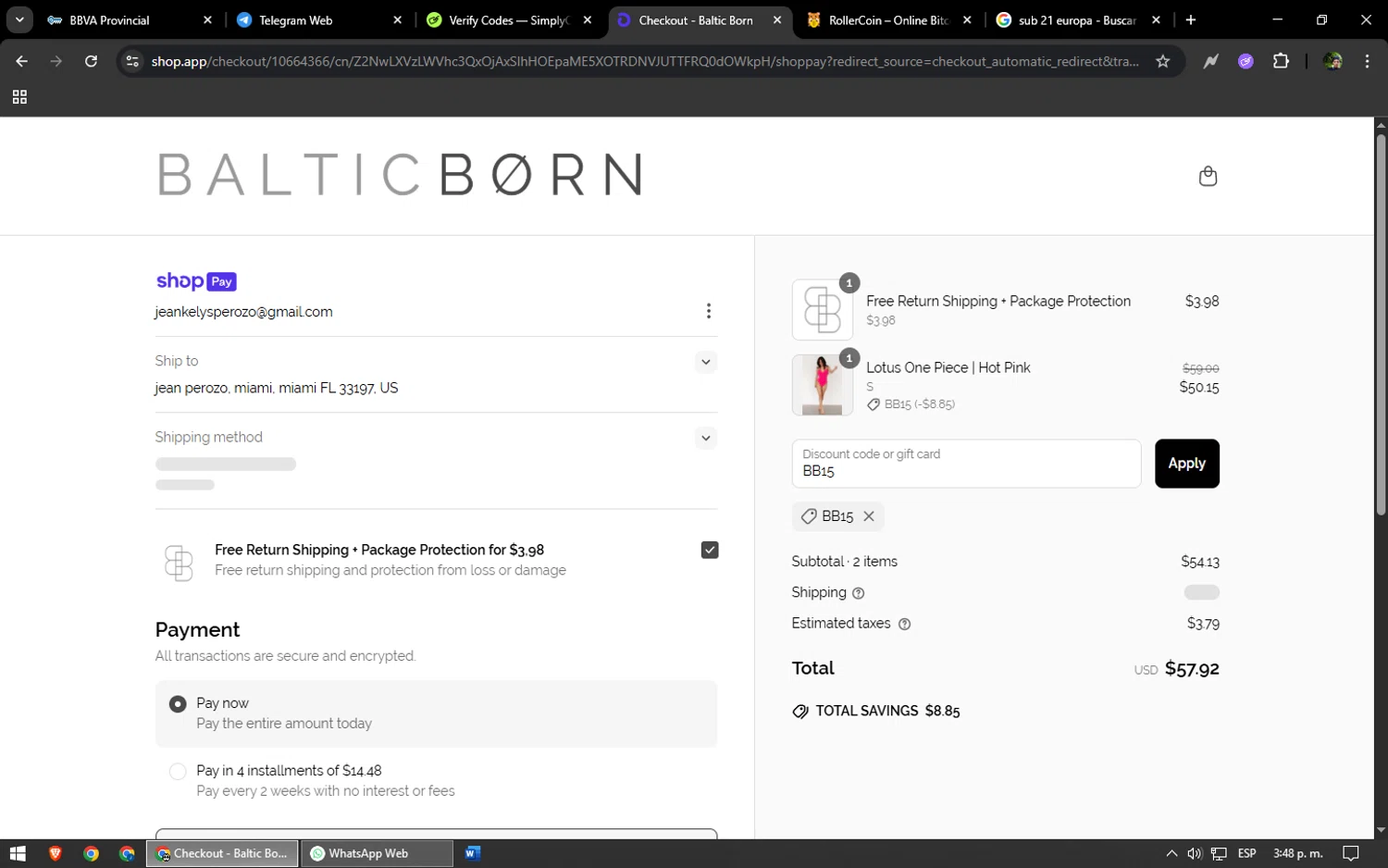Open a new browser tab
The height and width of the screenshot is (868, 1388).
pos(1191,20)
